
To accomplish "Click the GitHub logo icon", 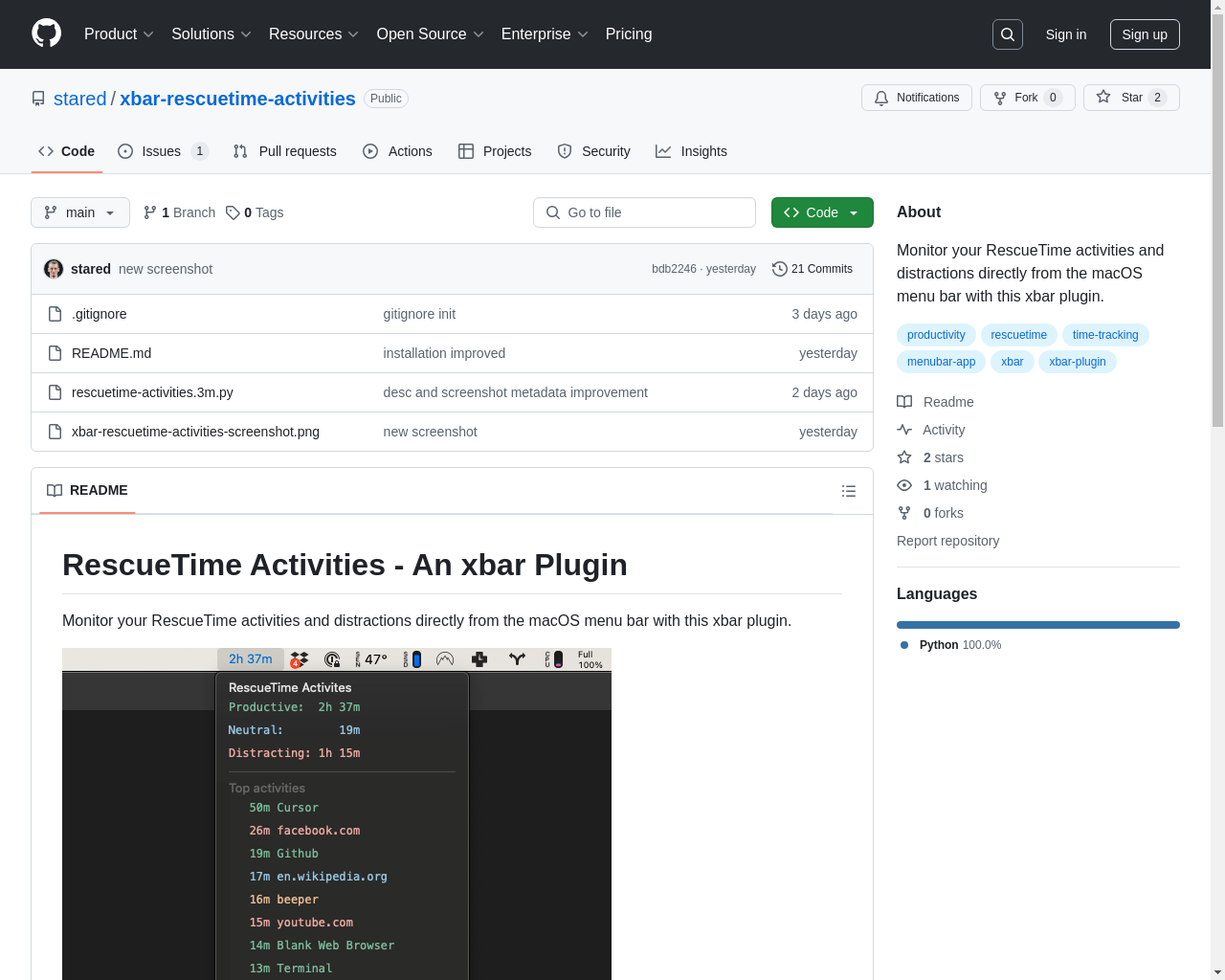I will tap(47, 33).
